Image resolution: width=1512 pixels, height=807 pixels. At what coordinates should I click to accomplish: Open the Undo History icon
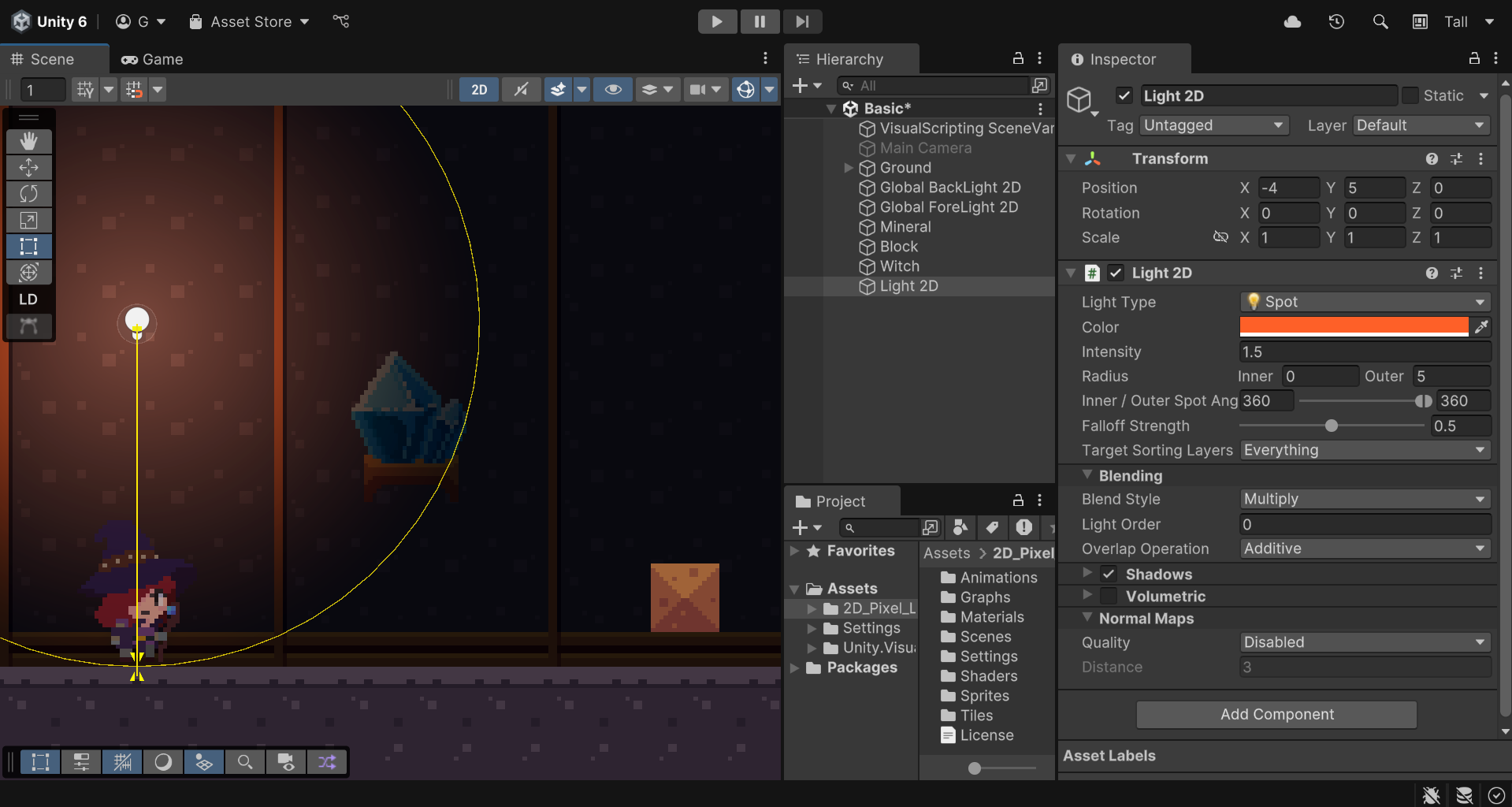1336,22
